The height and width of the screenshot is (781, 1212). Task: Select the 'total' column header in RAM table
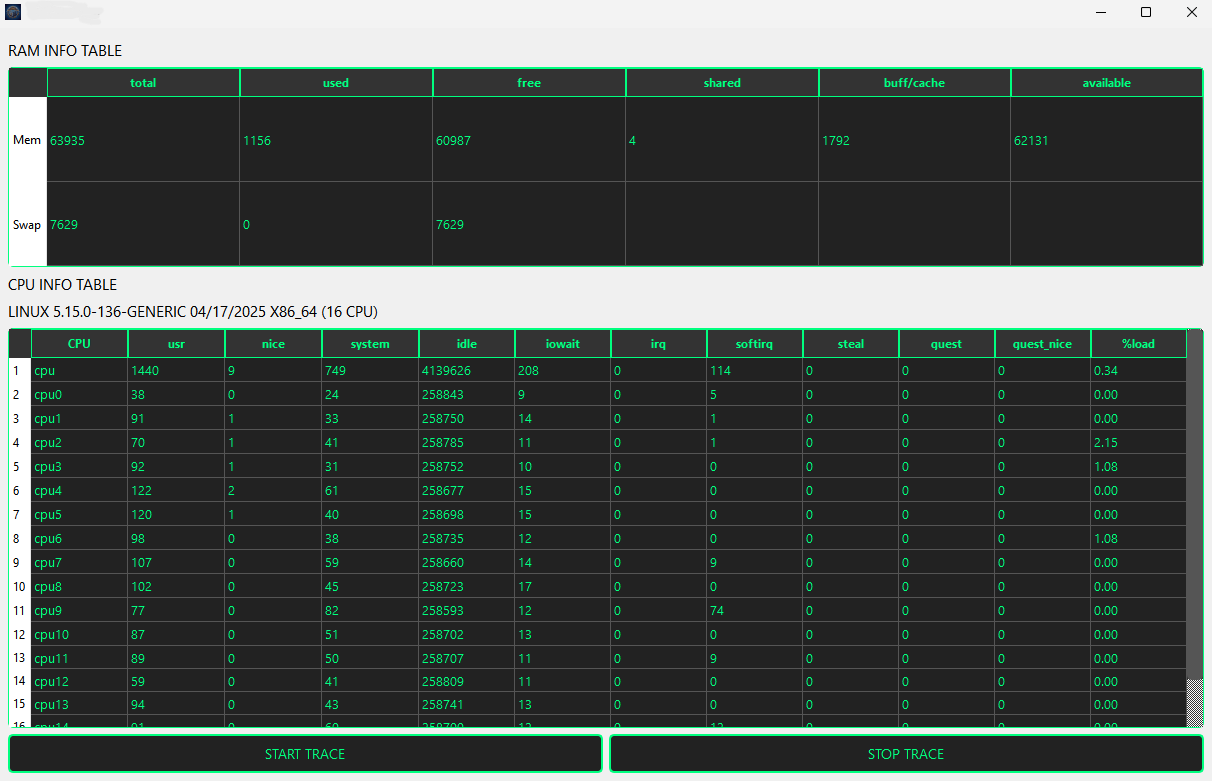(x=143, y=83)
